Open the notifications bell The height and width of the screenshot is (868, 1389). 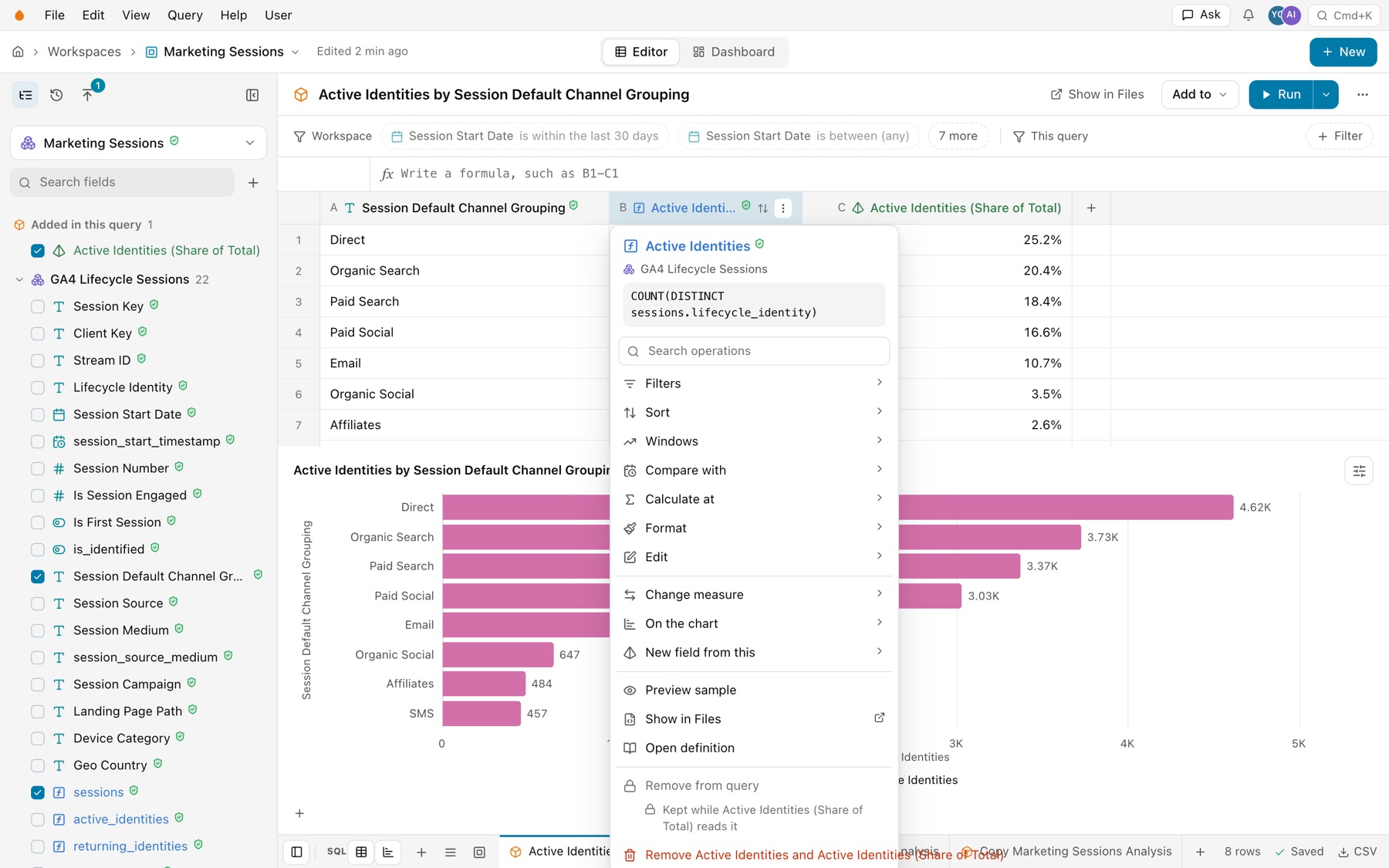[x=1248, y=15]
